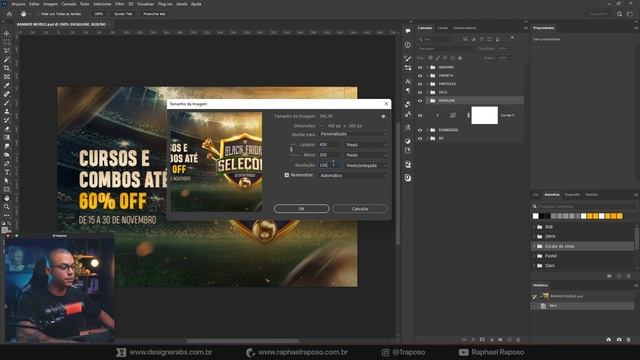Screen dimensions: 640x360
Task: Select the Abrir history state
Action: pyautogui.click(x=583, y=306)
